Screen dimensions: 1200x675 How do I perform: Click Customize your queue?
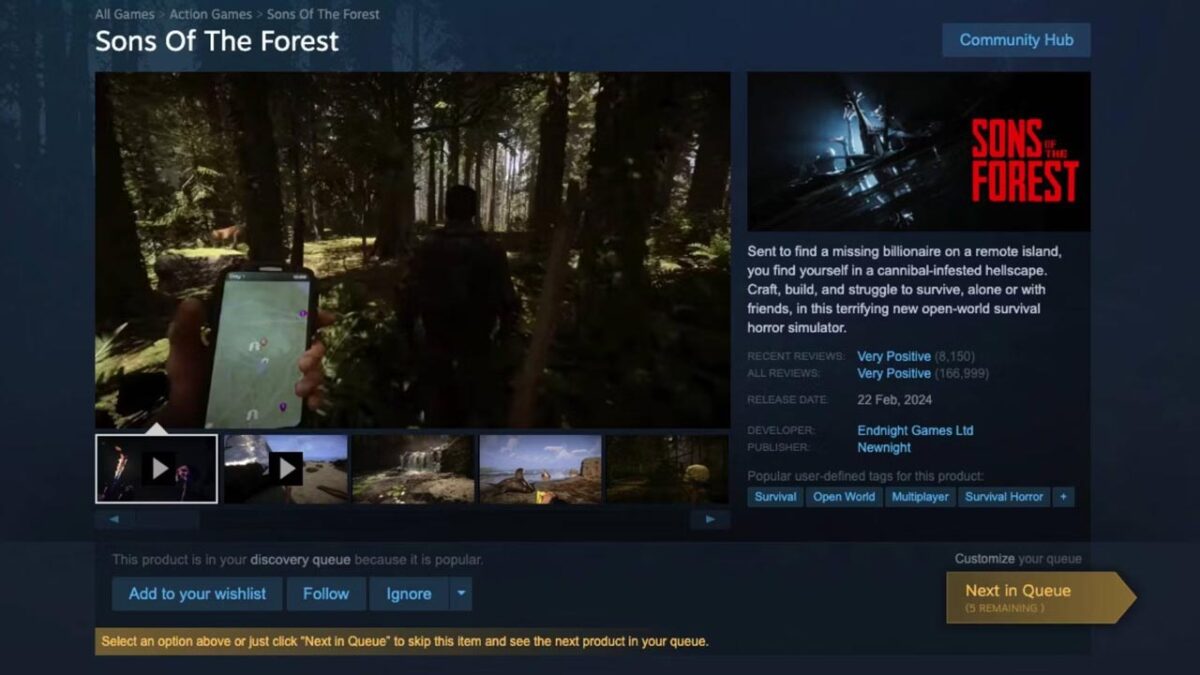1018,559
